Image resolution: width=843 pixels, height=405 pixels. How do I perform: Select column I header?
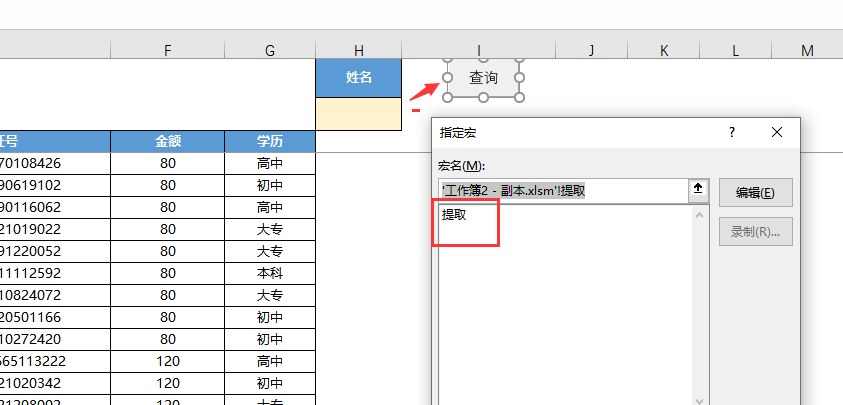[x=478, y=51]
